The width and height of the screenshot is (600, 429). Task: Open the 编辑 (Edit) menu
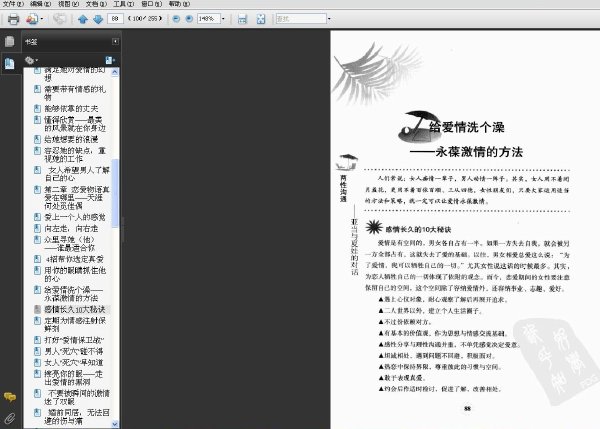tap(40, 4)
